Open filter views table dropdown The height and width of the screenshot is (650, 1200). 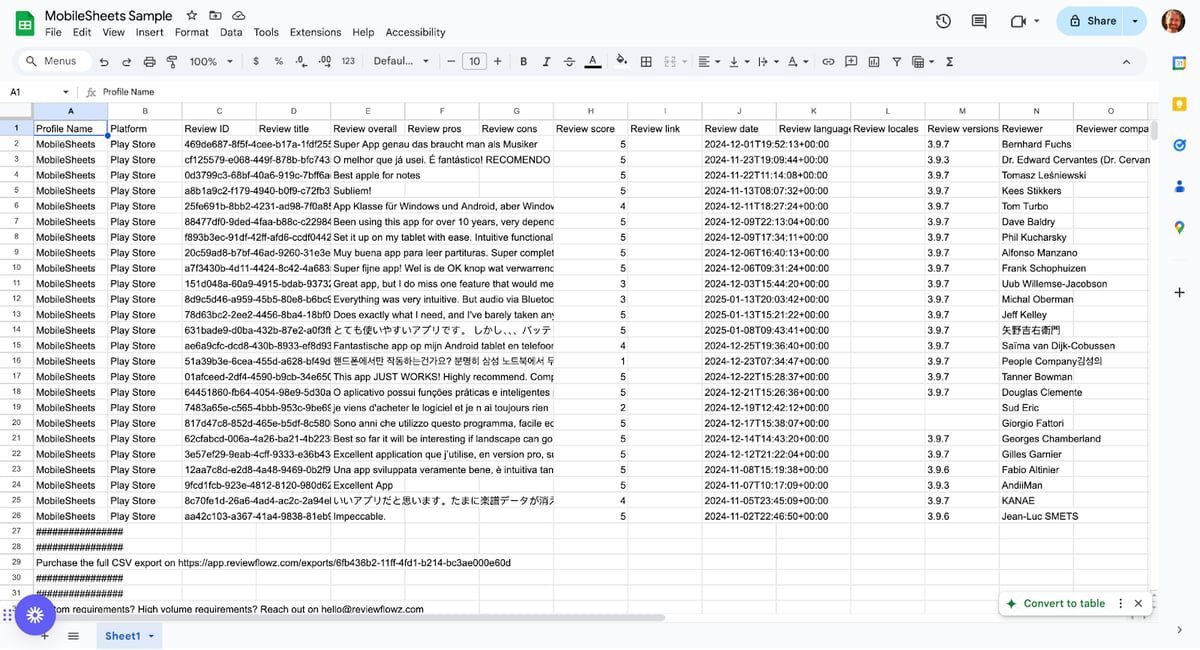coord(923,61)
